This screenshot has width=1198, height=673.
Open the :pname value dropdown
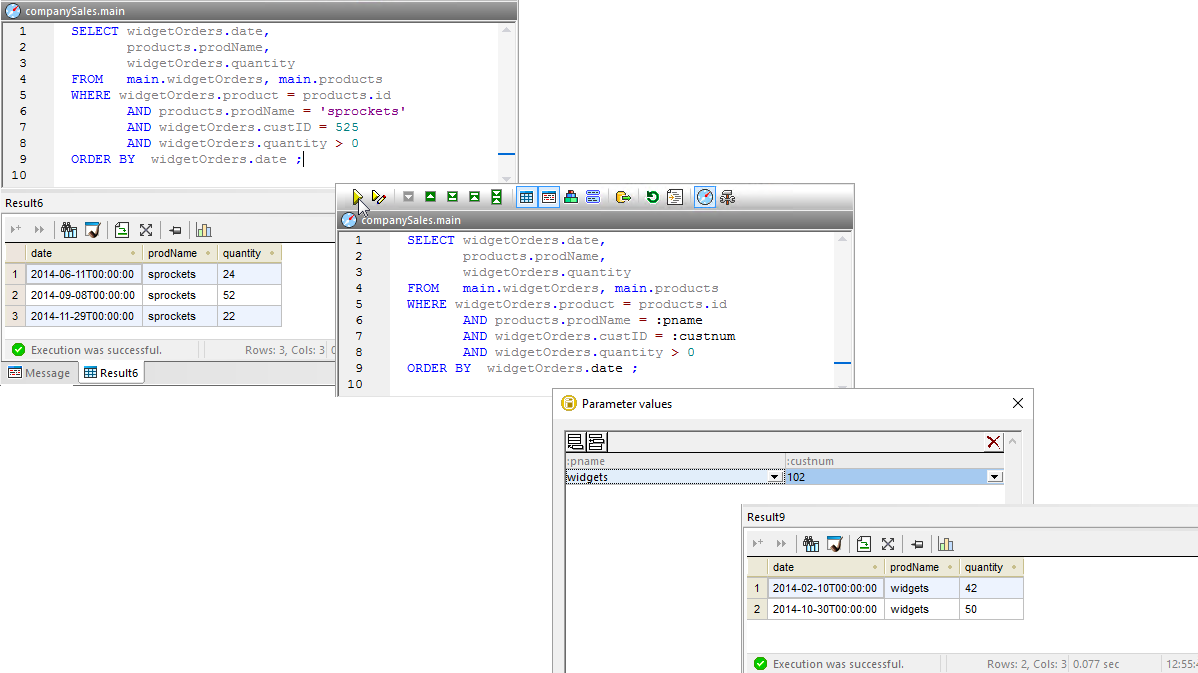pyautogui.click(x=774, y=477)
